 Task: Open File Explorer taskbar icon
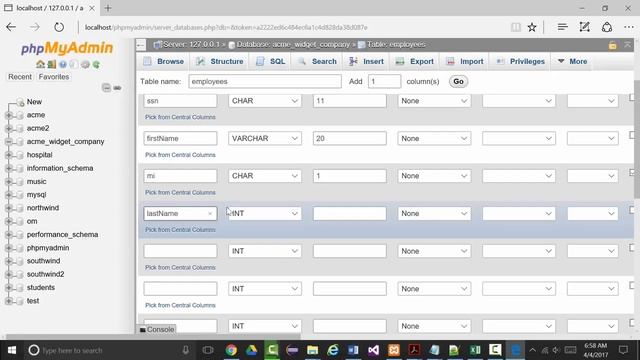click(x=313, y=350)
